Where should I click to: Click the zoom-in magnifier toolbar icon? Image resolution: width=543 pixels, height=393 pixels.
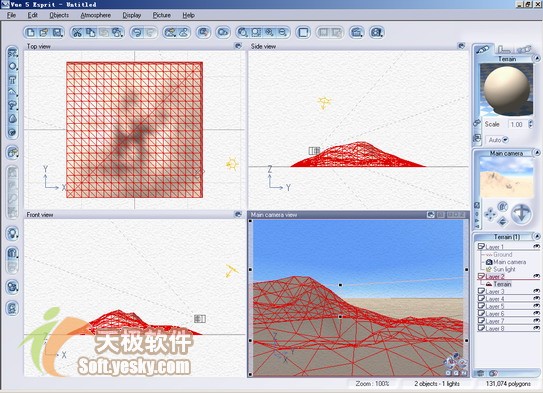point(269,33)
